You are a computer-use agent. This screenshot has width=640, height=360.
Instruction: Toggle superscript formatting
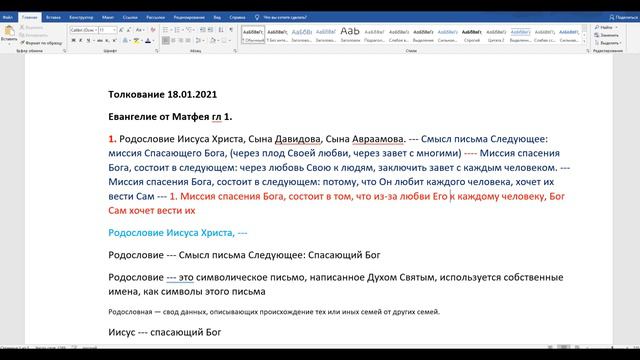114,40
